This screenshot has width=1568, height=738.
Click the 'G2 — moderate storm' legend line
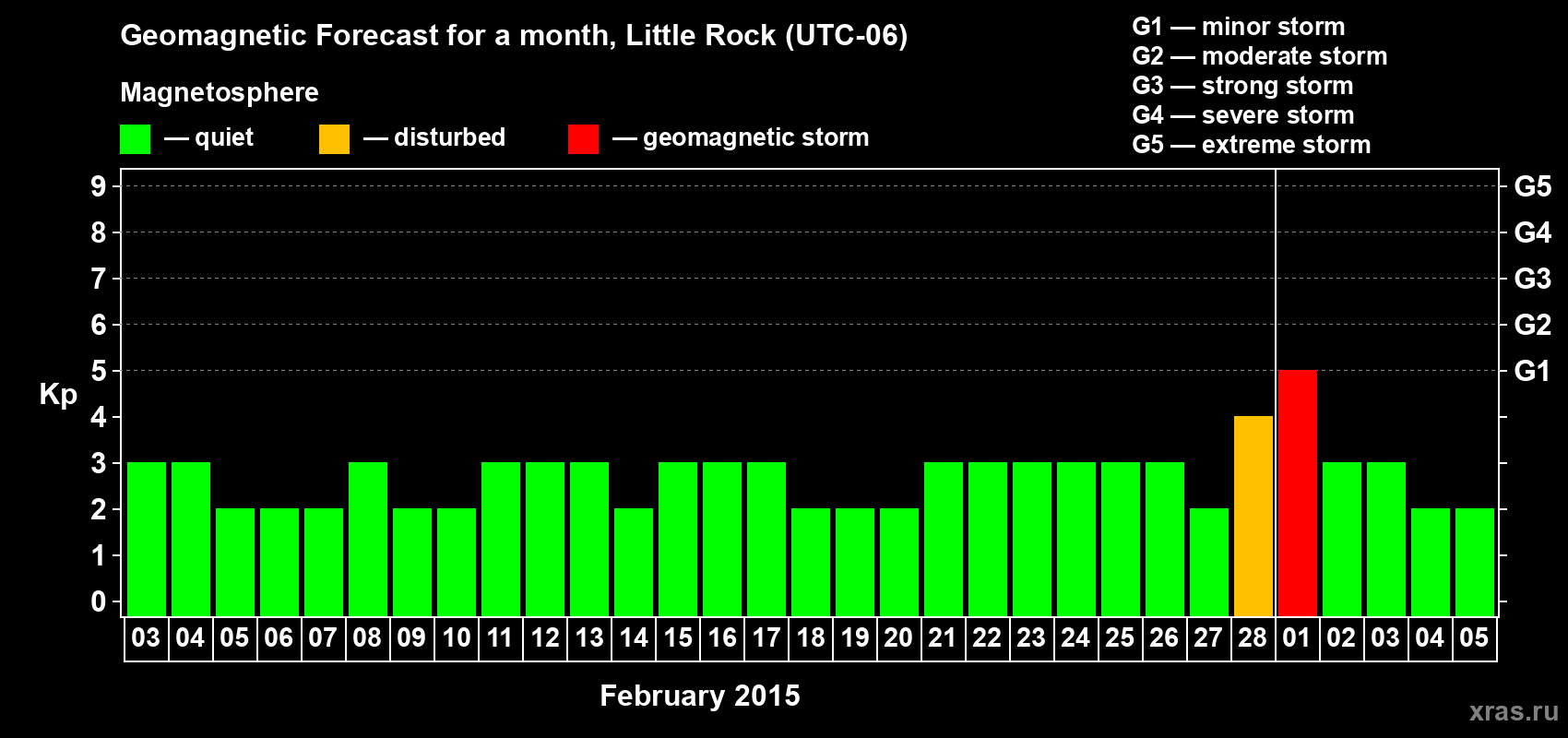point(1260,56)
